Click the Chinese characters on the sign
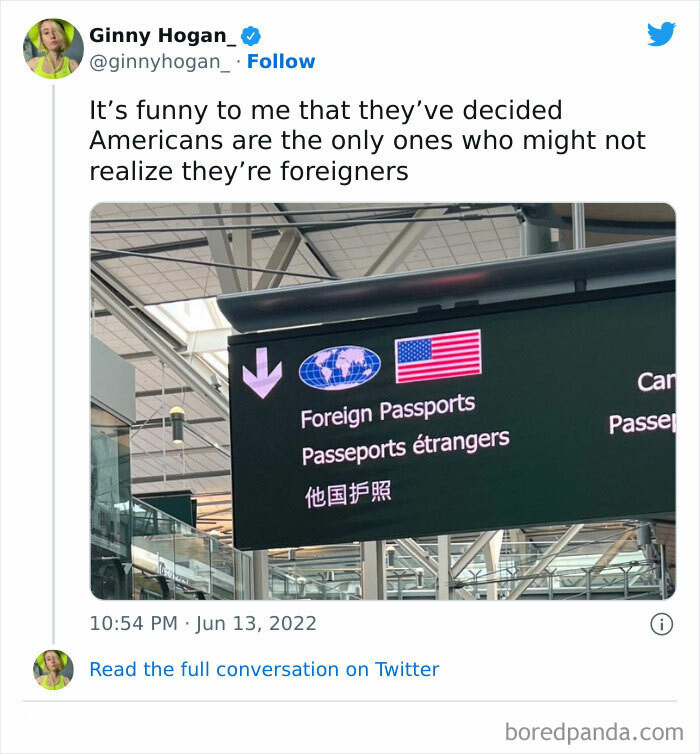 tap(347, 494)
